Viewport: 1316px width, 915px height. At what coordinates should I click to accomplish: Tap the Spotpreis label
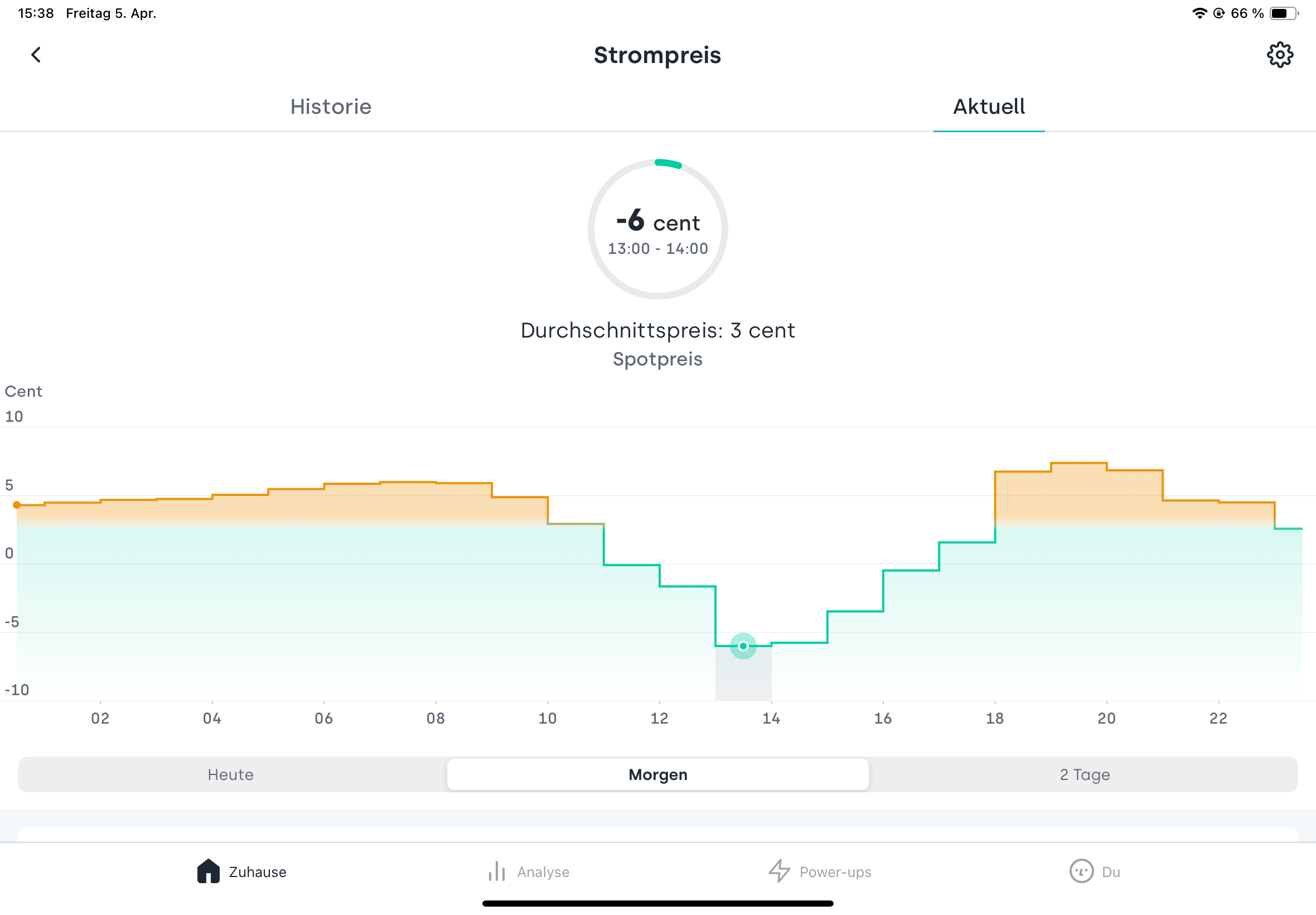click(x=657, y=359)
